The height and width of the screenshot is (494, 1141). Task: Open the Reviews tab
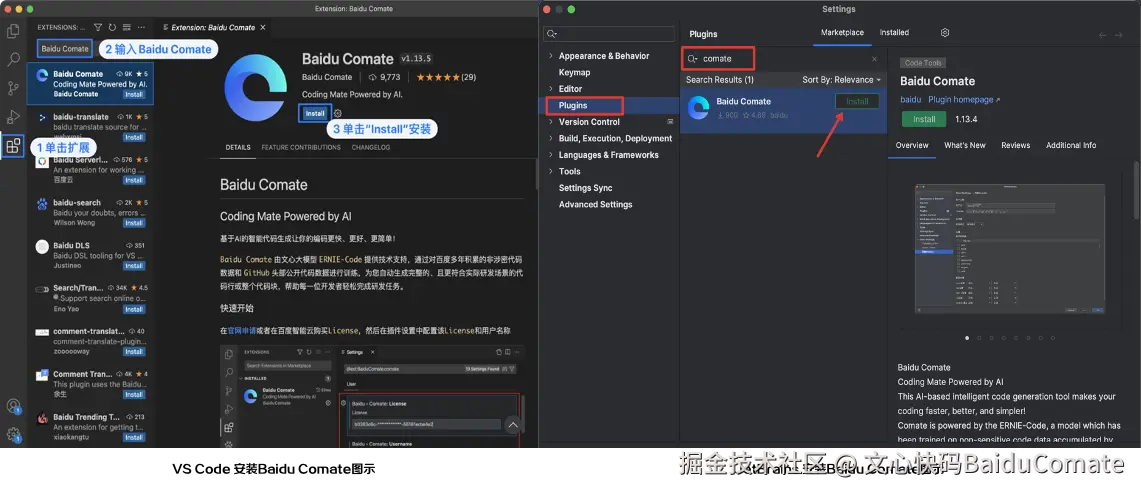pos(1015,146)
